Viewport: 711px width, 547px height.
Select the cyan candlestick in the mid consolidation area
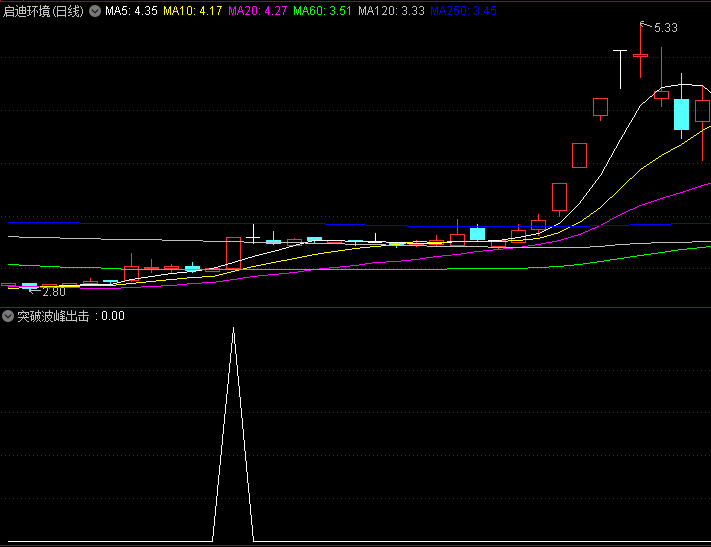pos(477,233)
